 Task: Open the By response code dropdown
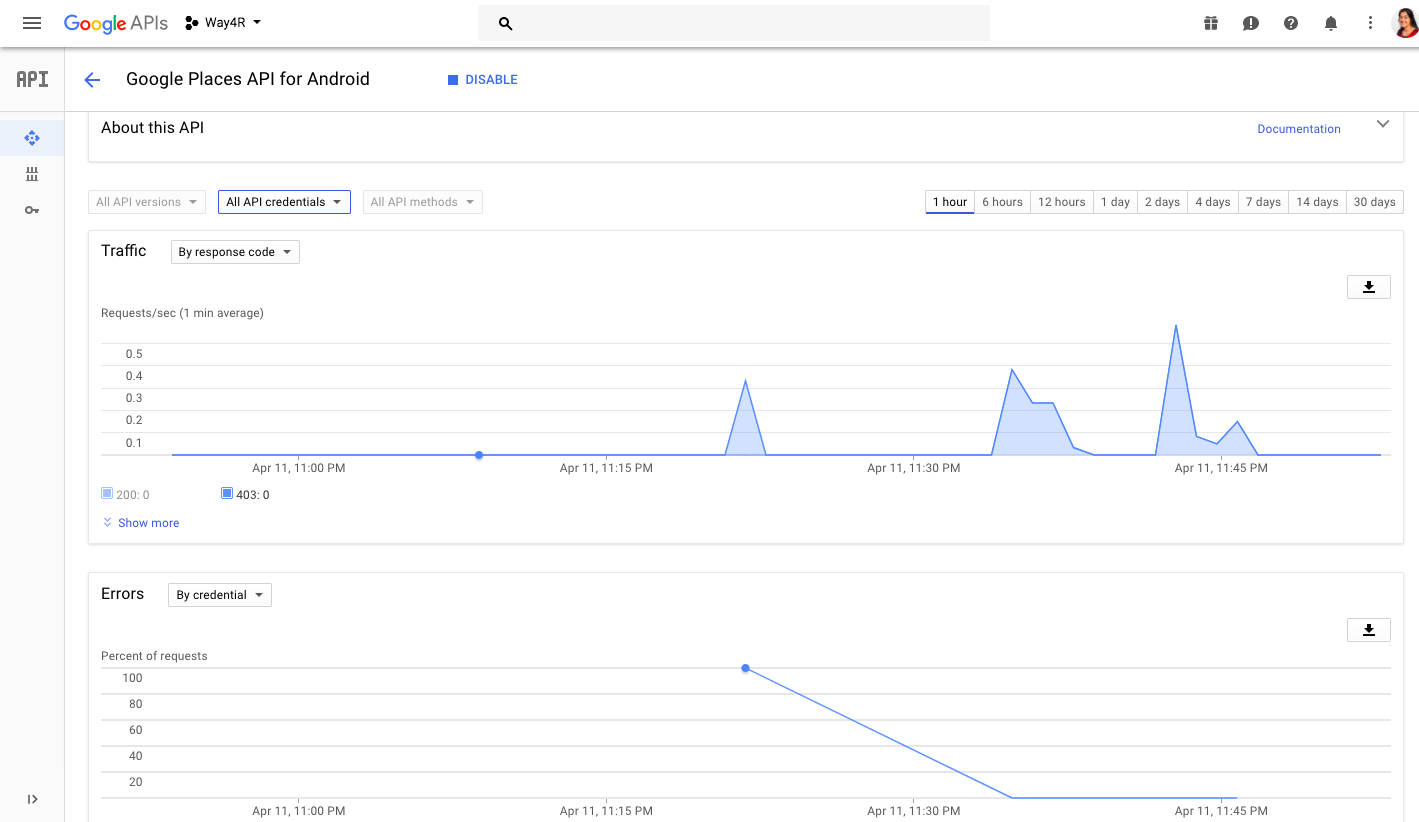pyautogui.click(x=235, y=252)
